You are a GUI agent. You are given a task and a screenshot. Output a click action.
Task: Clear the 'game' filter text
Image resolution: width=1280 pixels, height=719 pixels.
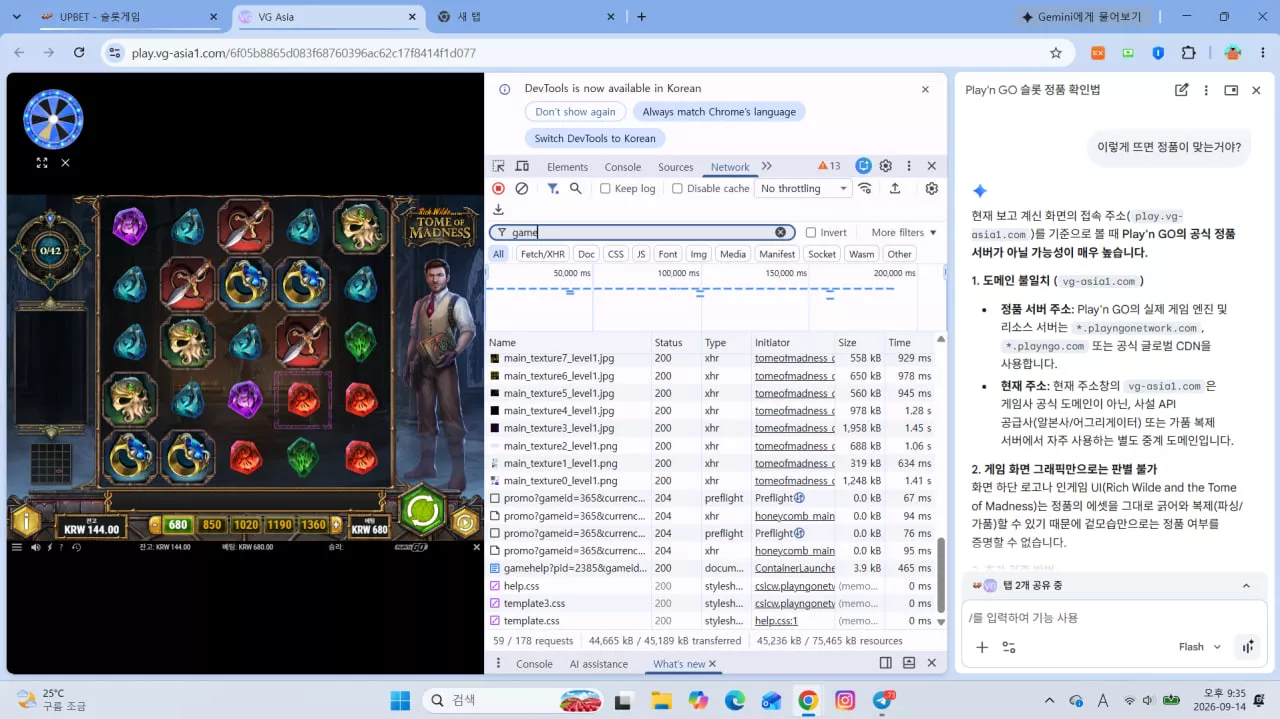pos(780,232)
